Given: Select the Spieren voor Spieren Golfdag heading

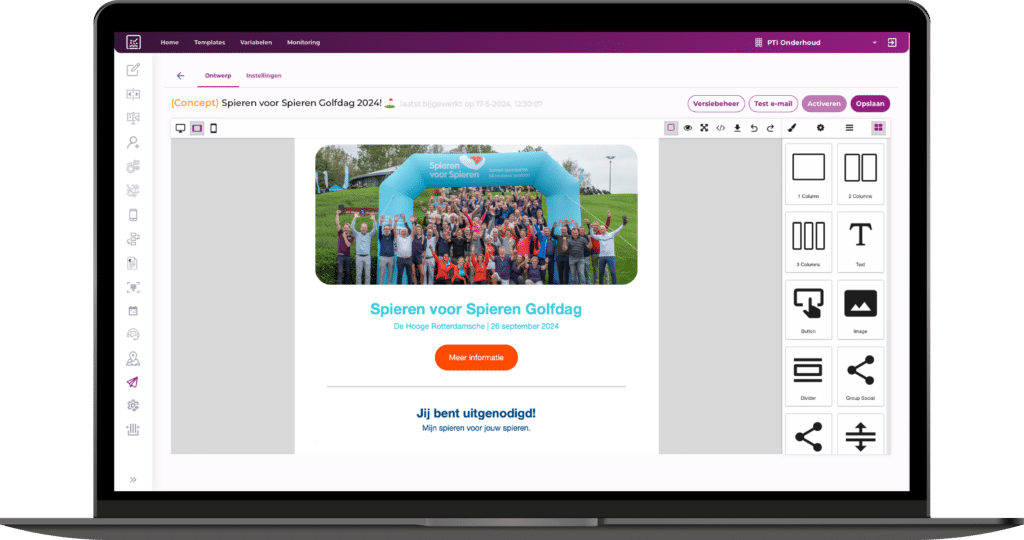Looking at the screenshot, I should 476,310.
